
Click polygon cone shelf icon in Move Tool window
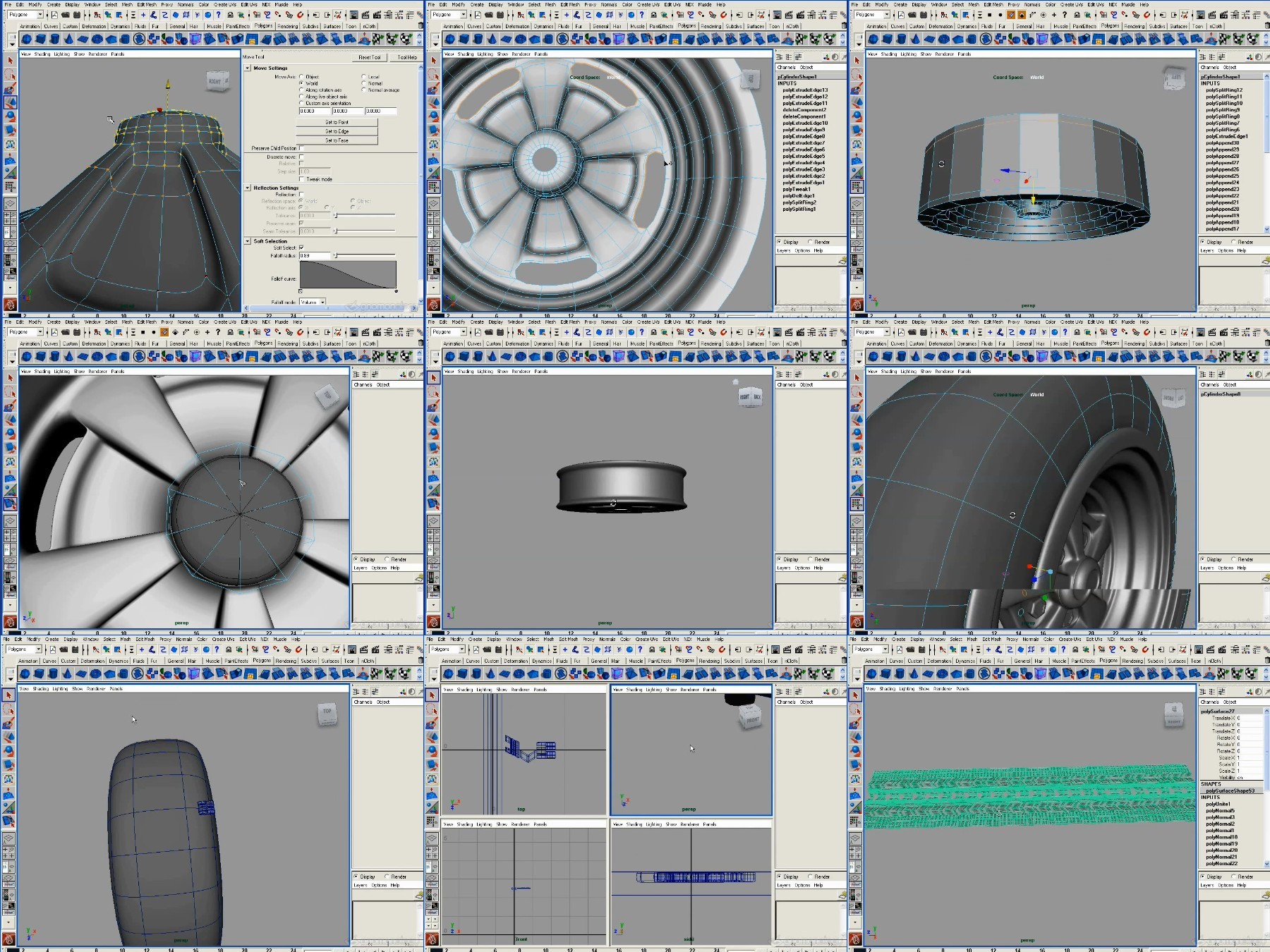point(68,39)
